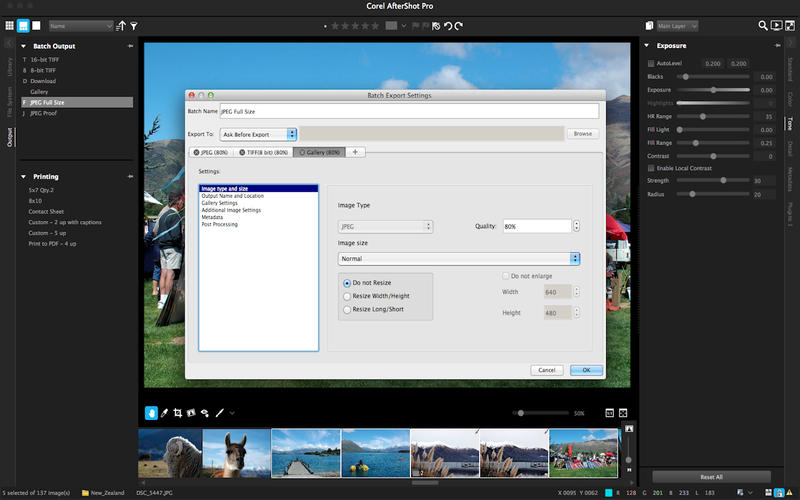
Task: Open the Main Layer dropdown
Action: 677,25
